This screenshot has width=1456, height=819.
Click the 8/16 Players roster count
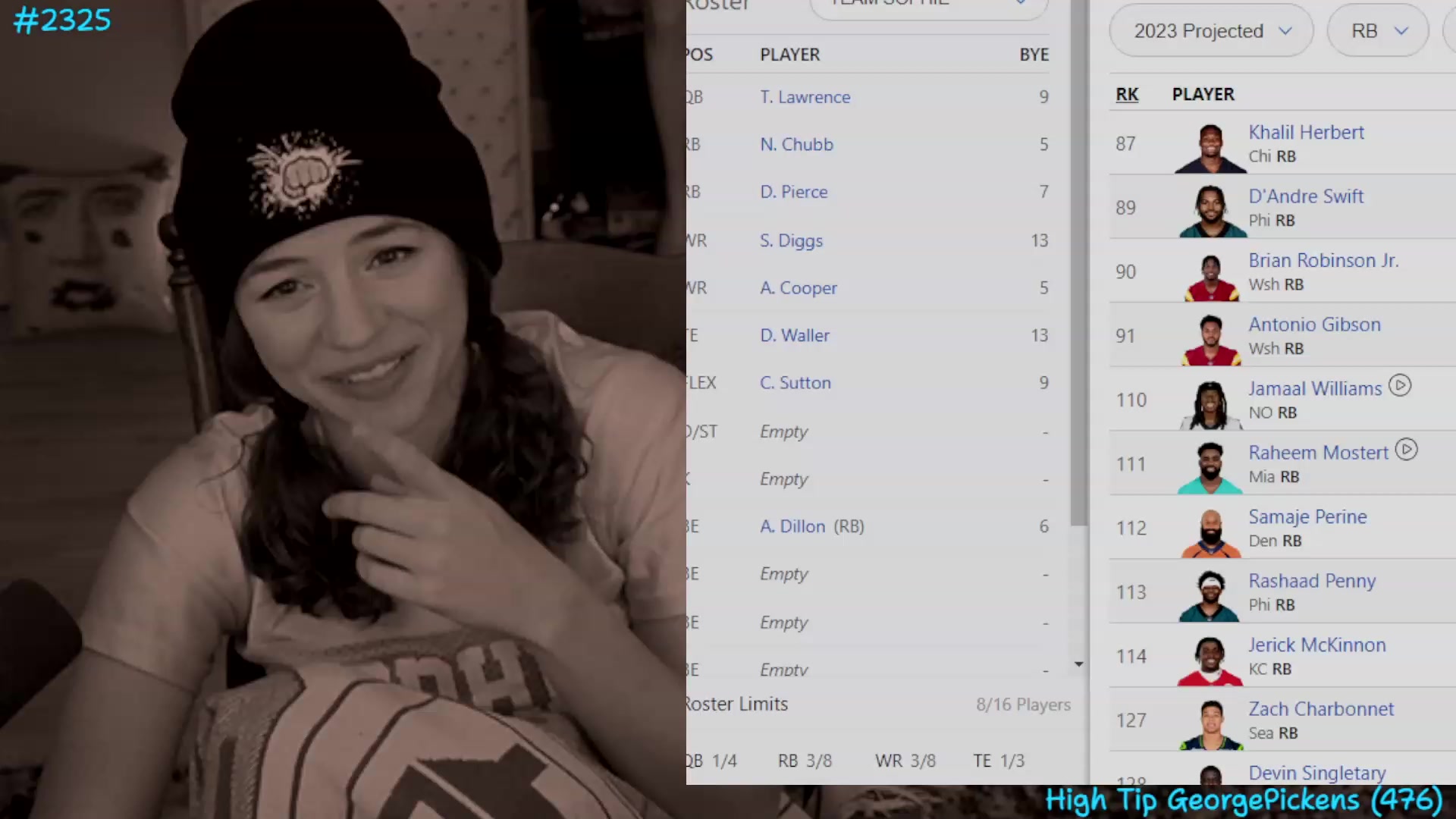click(x=1024, y=704)
